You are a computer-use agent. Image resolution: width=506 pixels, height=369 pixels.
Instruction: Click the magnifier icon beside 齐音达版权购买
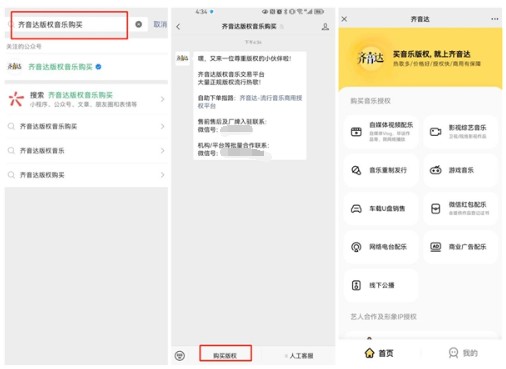pyautogui.click(x=11, y=175)
